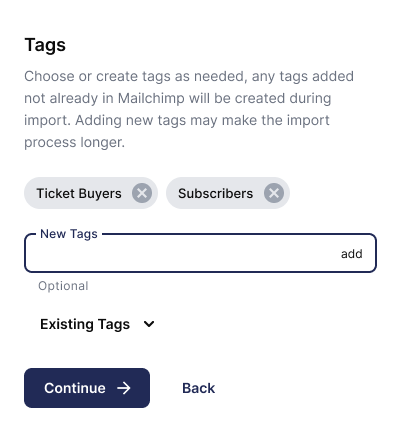Click the New Tags field label
This screenshot has height=440, width=400.
(x=69, y=234)
